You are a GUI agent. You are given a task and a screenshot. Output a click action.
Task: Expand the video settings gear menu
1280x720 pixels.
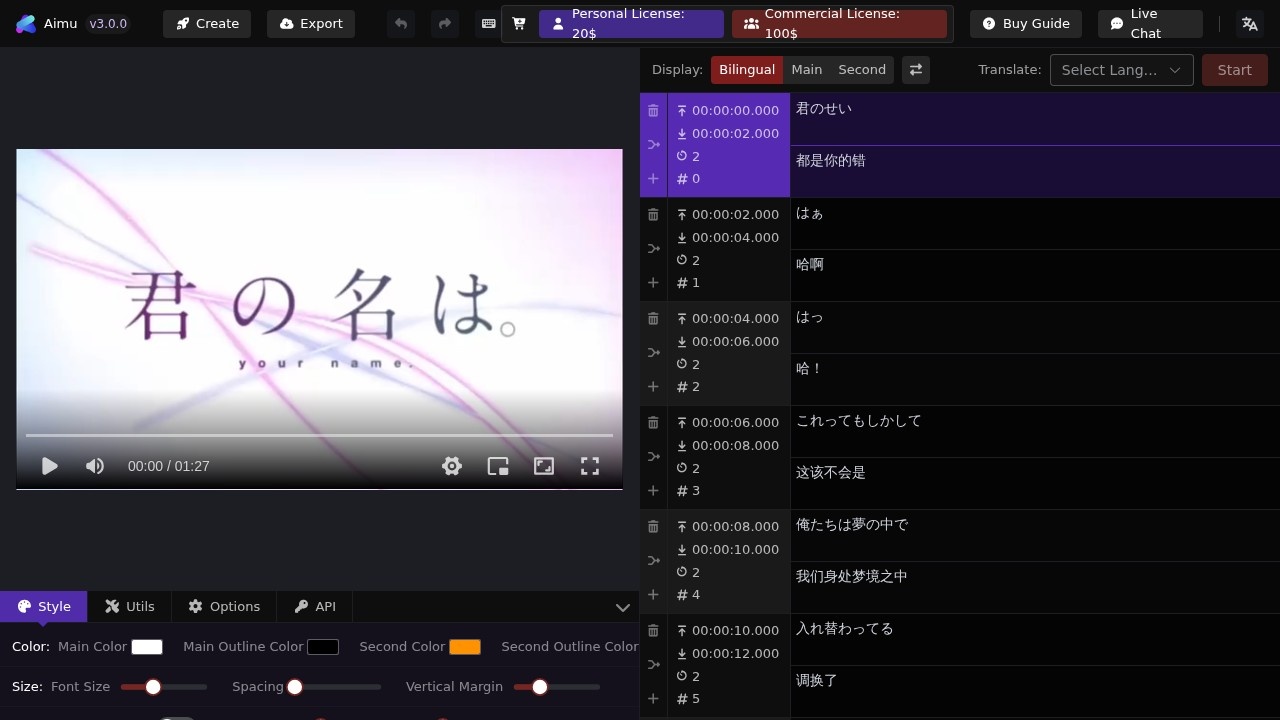coord(452,466)
